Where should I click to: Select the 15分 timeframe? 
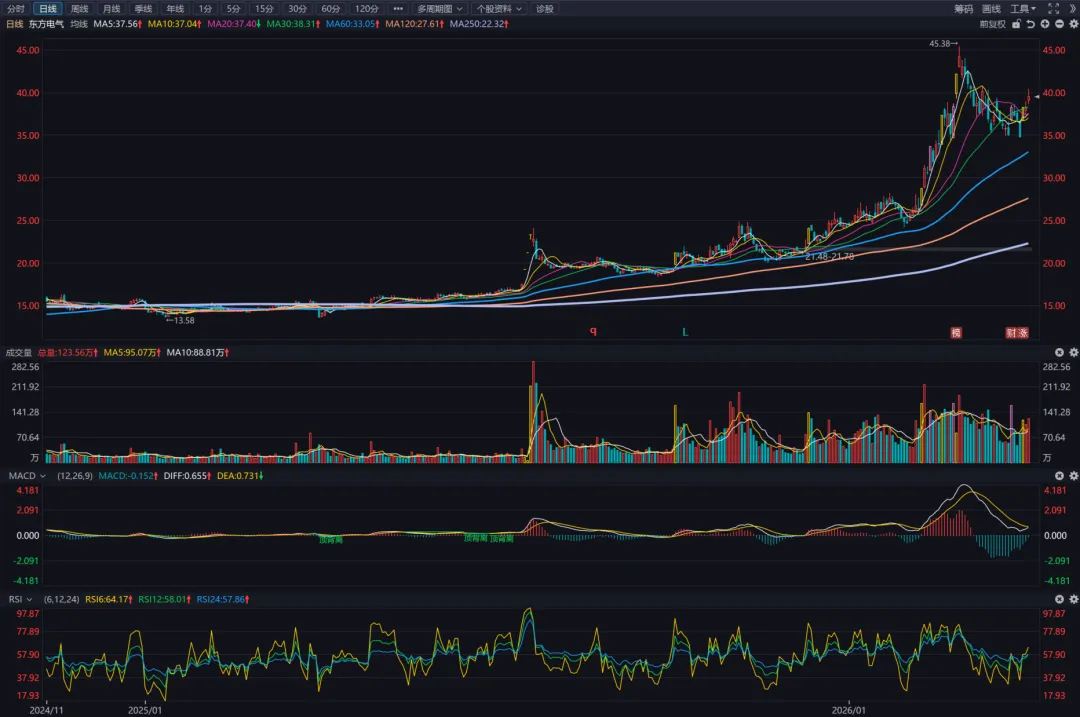coord(264,9)
